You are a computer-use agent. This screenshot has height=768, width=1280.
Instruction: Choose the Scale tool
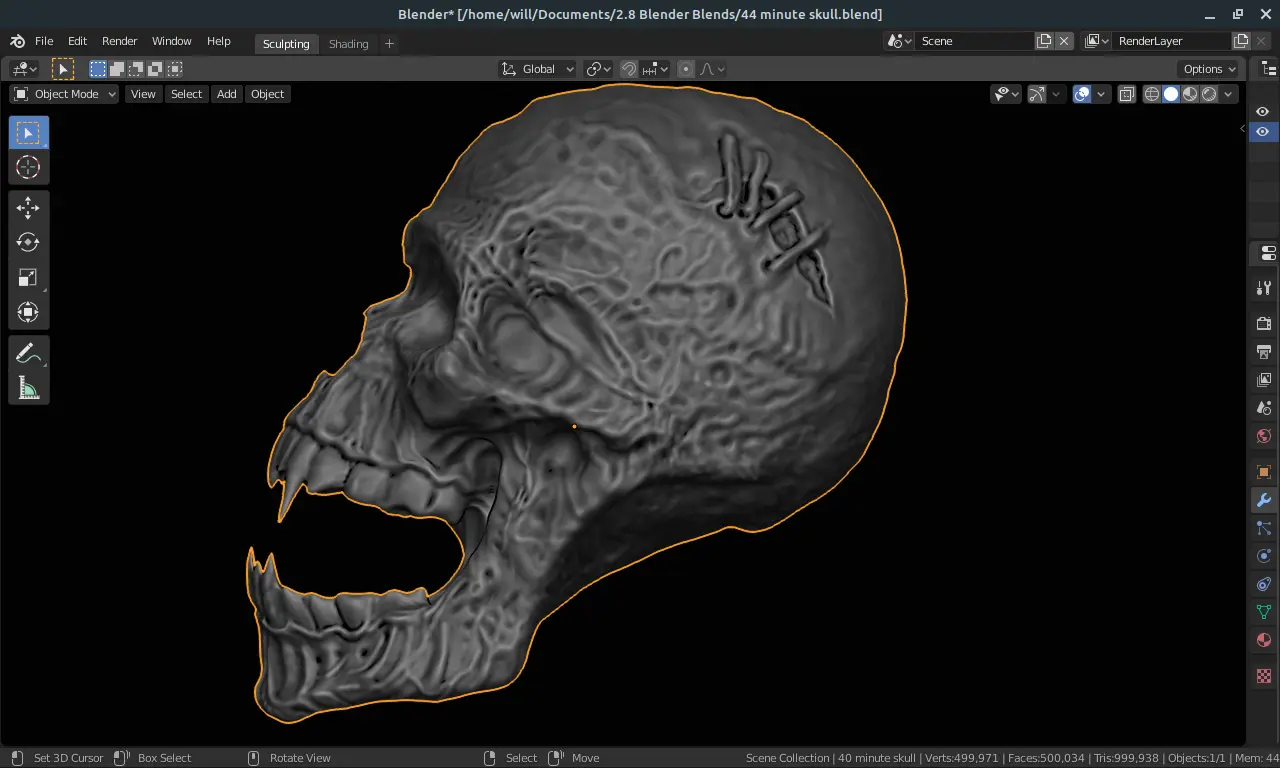28,278
